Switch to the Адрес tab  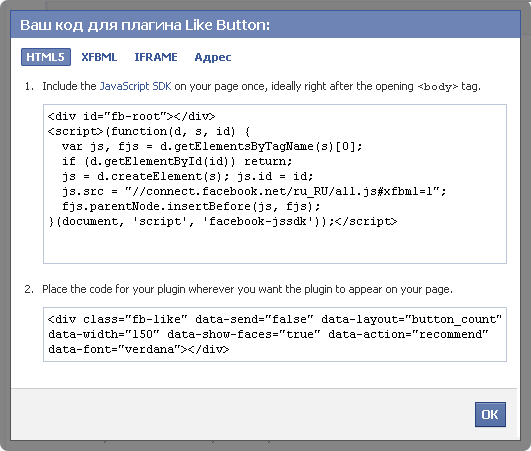pos(213,57)
